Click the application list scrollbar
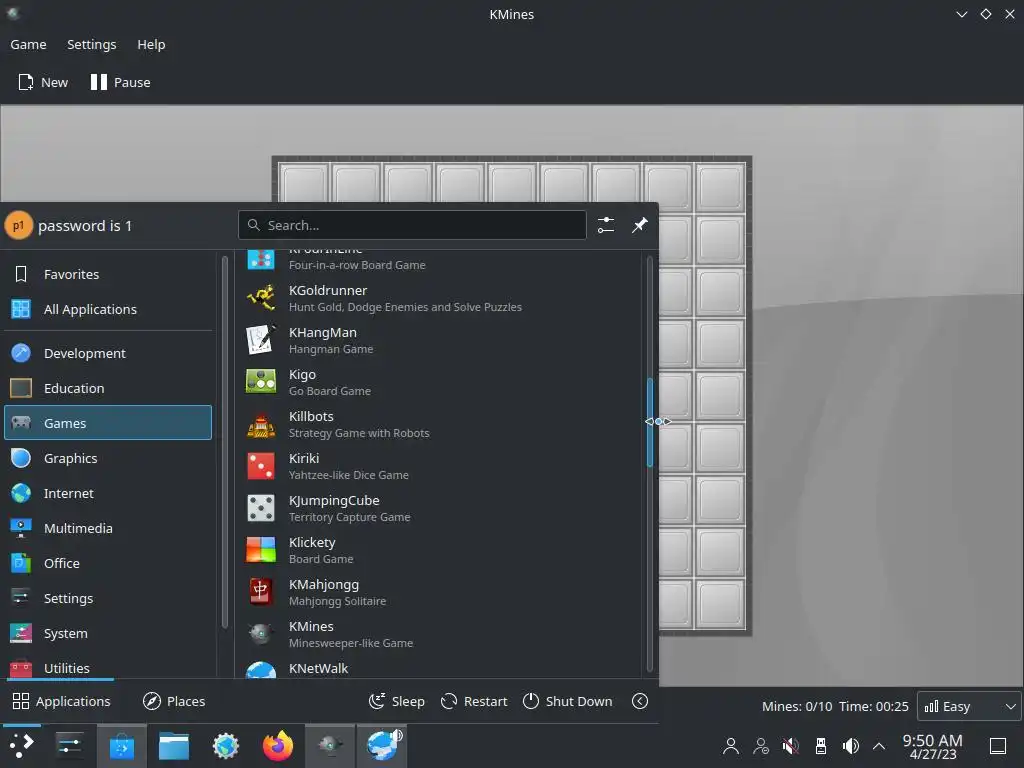Screen dimensions: 1024x768 click(x=650, y=423)
